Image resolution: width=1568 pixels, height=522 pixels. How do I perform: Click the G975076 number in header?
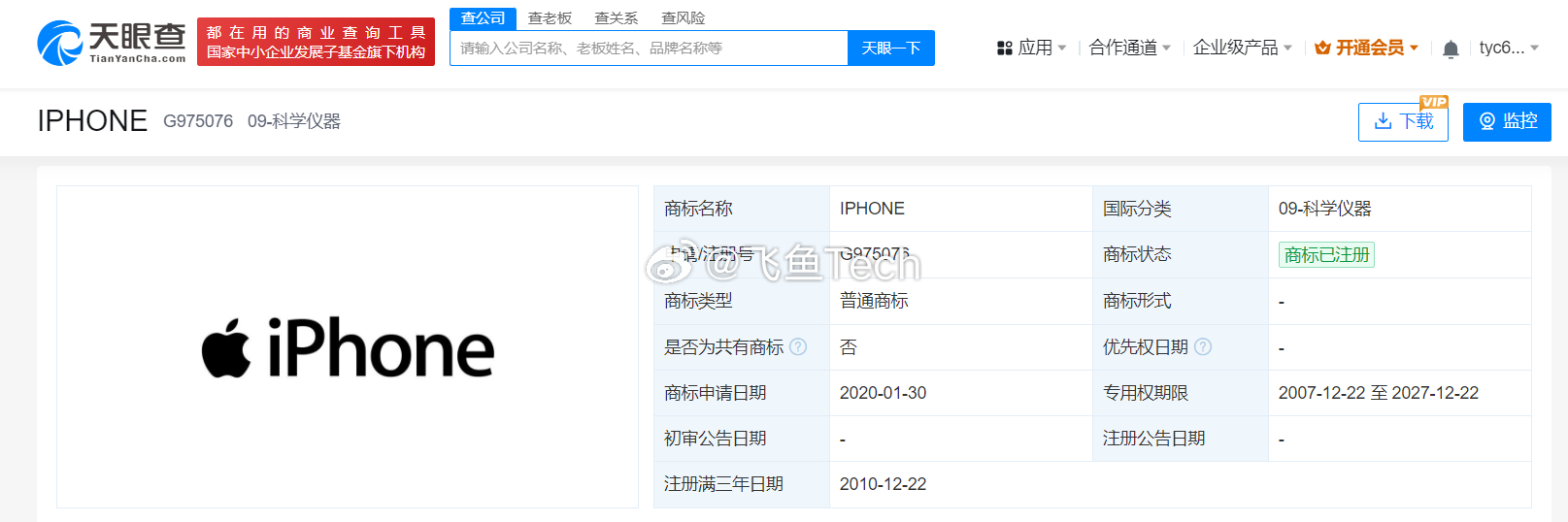[198, 121]
